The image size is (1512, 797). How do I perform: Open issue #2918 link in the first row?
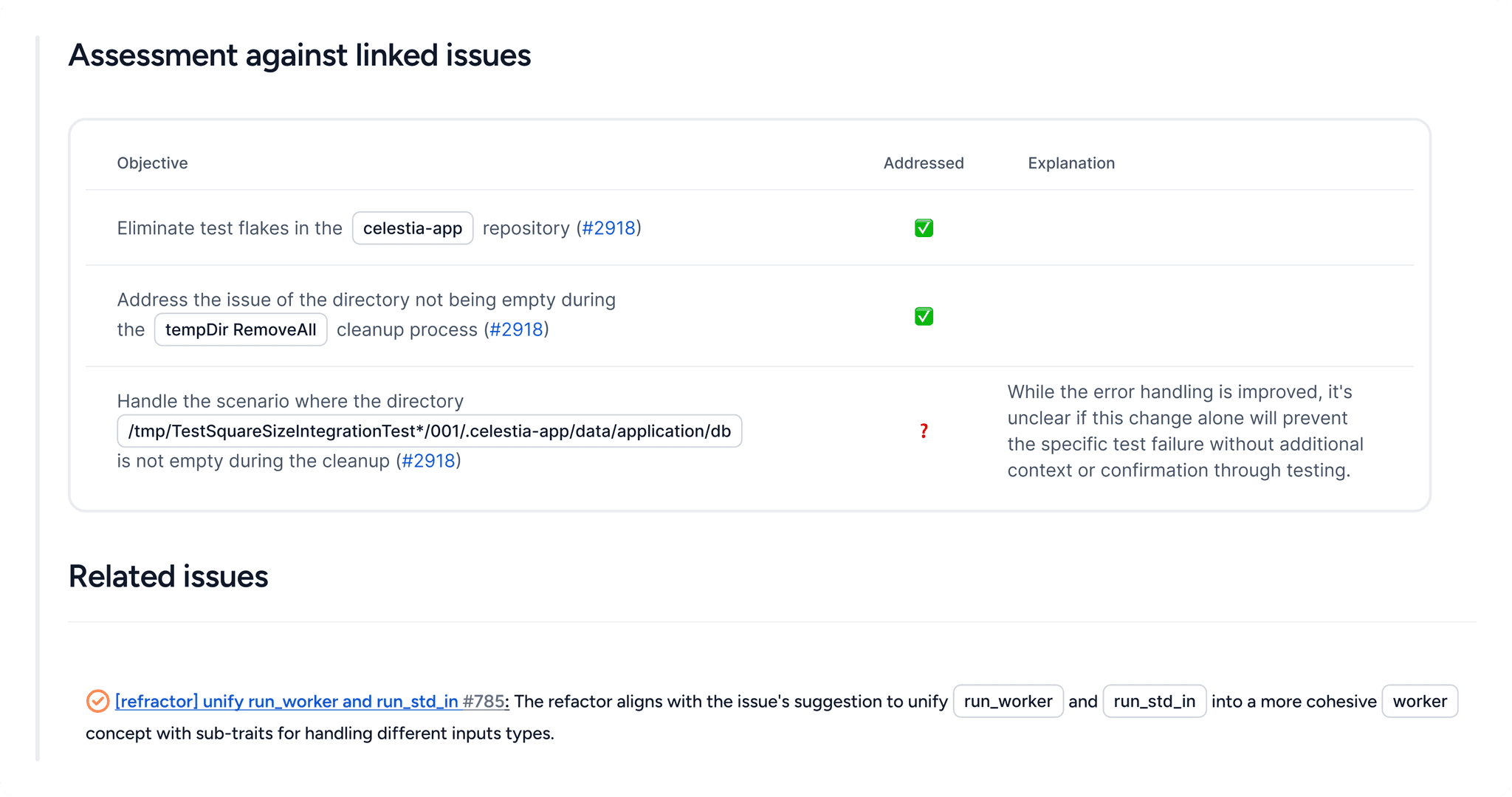point(608,228)
